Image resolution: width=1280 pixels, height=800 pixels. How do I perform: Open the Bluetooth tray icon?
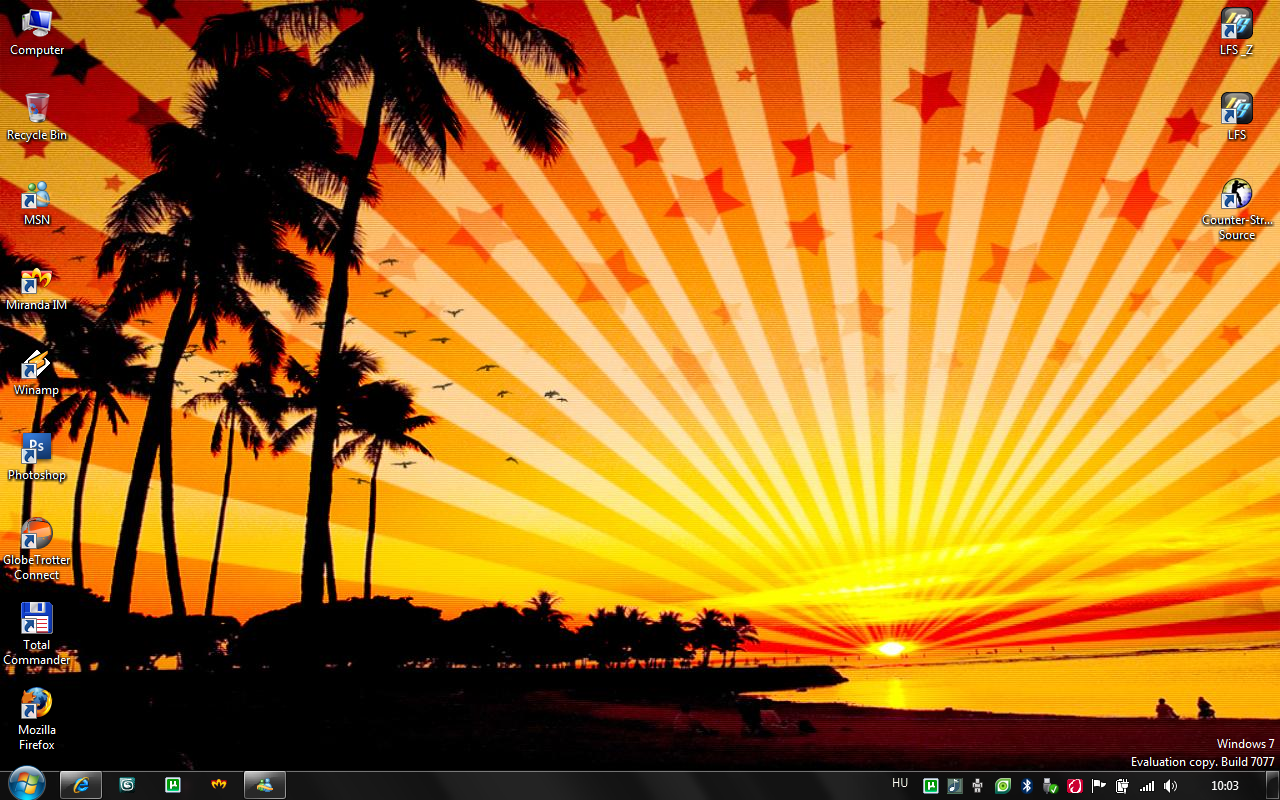1027,786
